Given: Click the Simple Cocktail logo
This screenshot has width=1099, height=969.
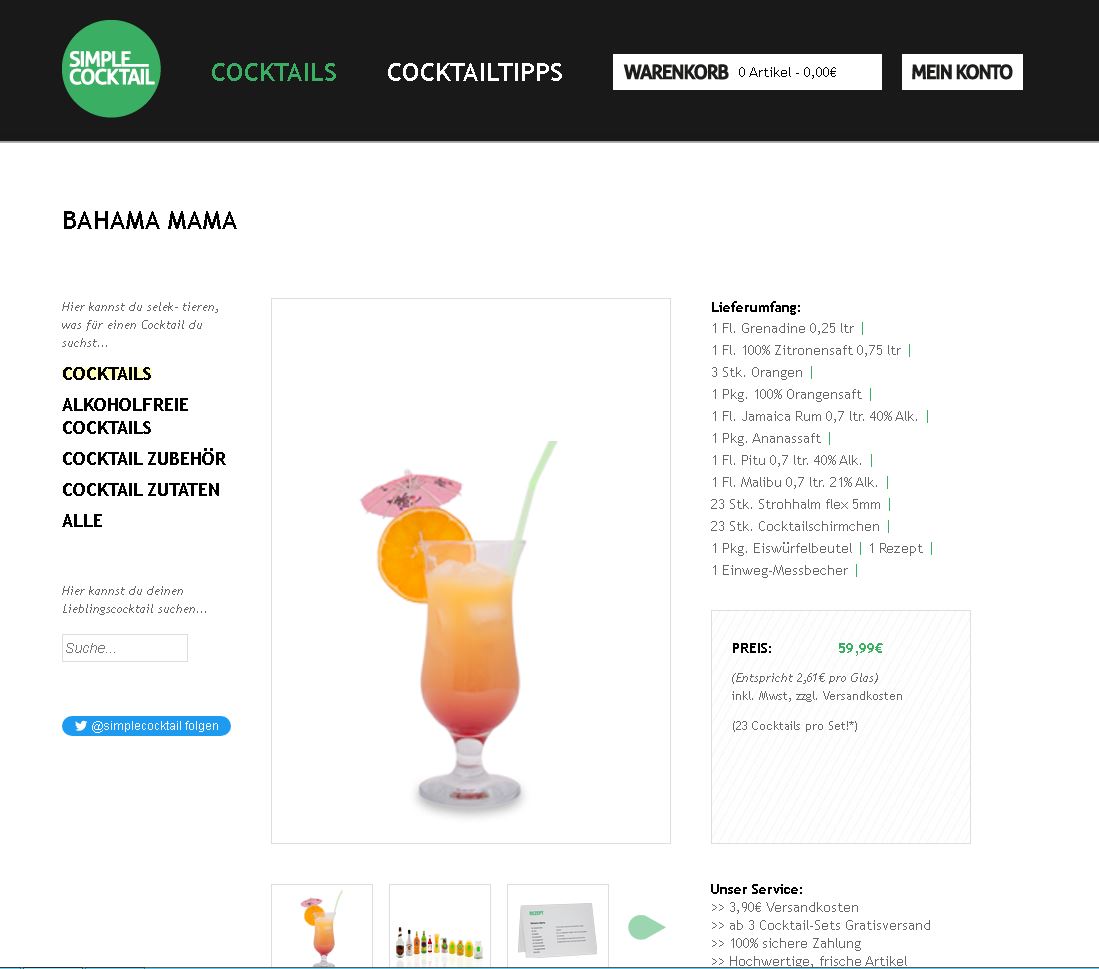Looking at the screenshot, I should pos(111,69).
